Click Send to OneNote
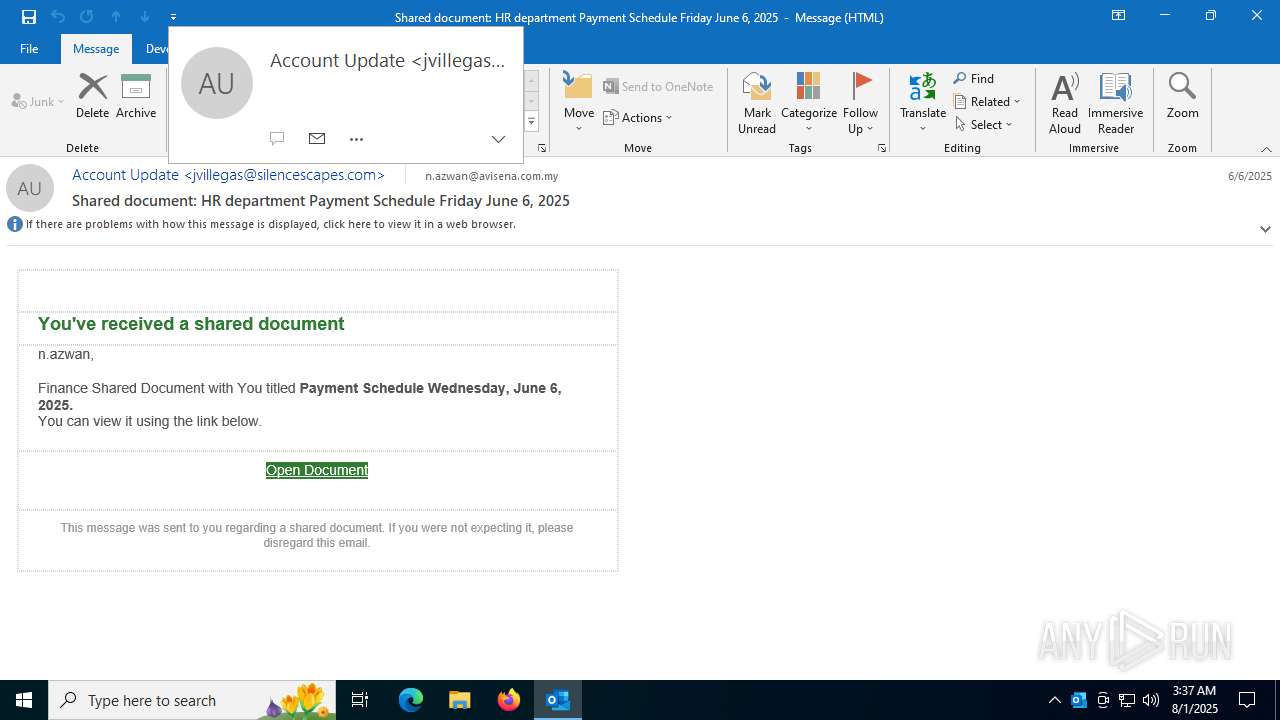This screenshot has height=720, width=1280. point(658,86)
